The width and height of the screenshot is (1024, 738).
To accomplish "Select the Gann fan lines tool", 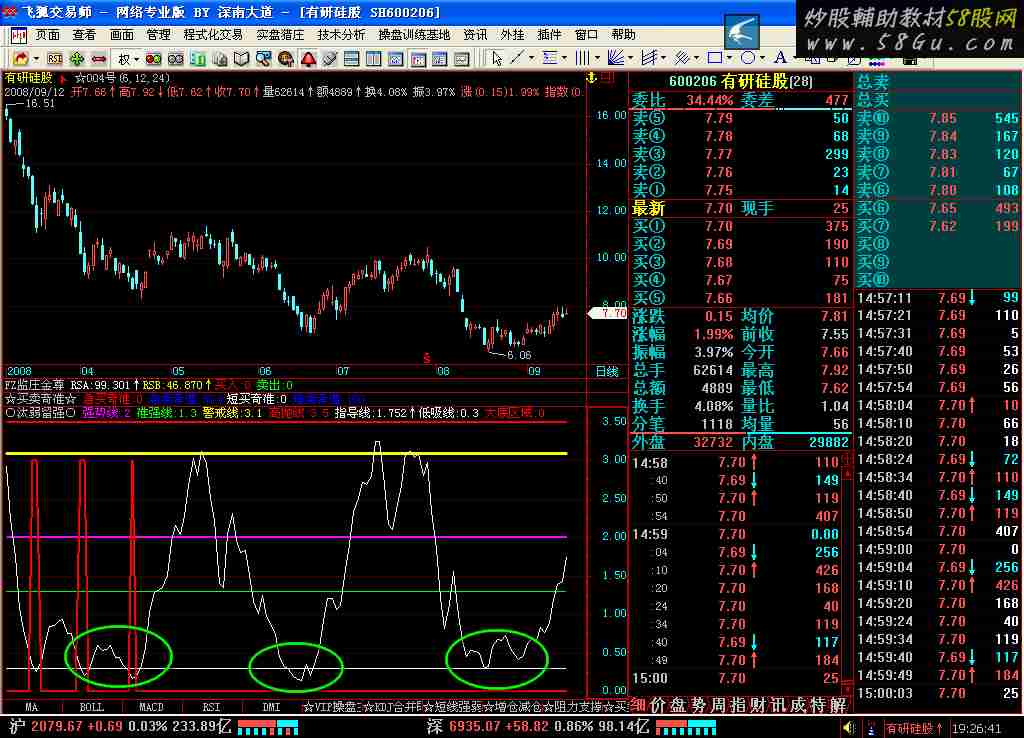I will [x=615, y=59].
